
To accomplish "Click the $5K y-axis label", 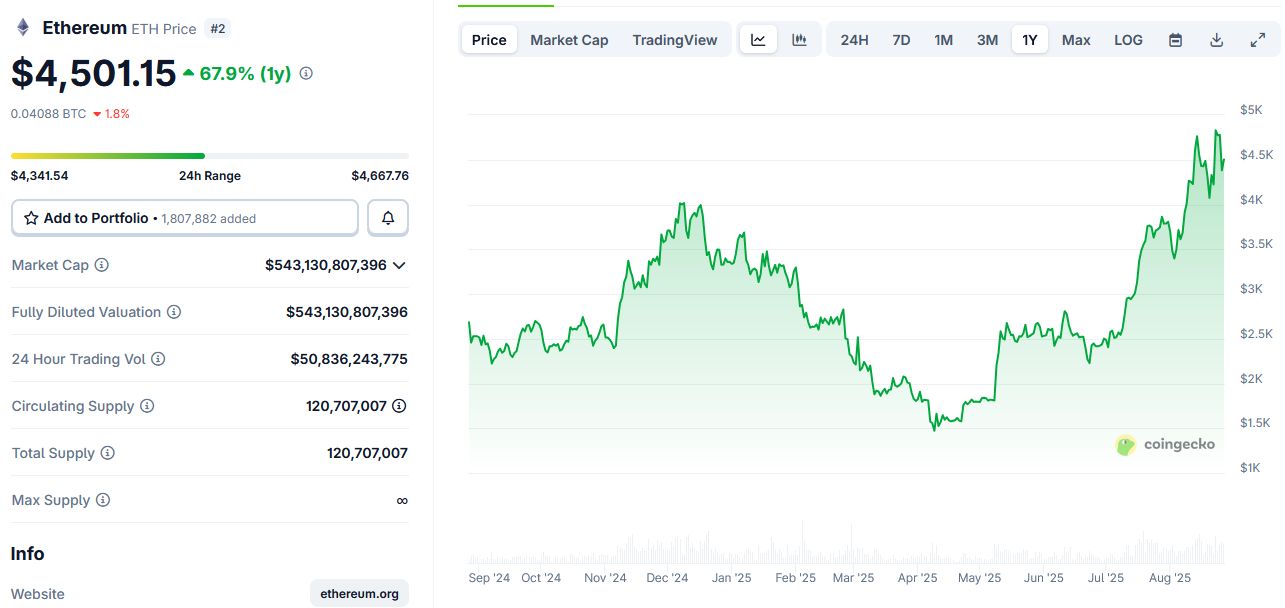I will click(1250, 110).
